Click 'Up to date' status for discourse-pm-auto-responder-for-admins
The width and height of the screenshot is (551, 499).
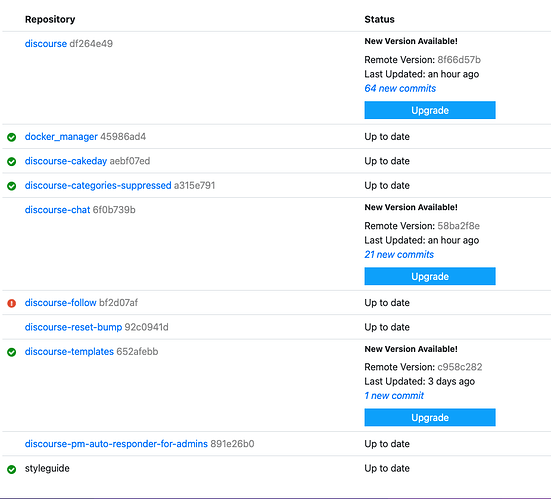pos(387,444)
